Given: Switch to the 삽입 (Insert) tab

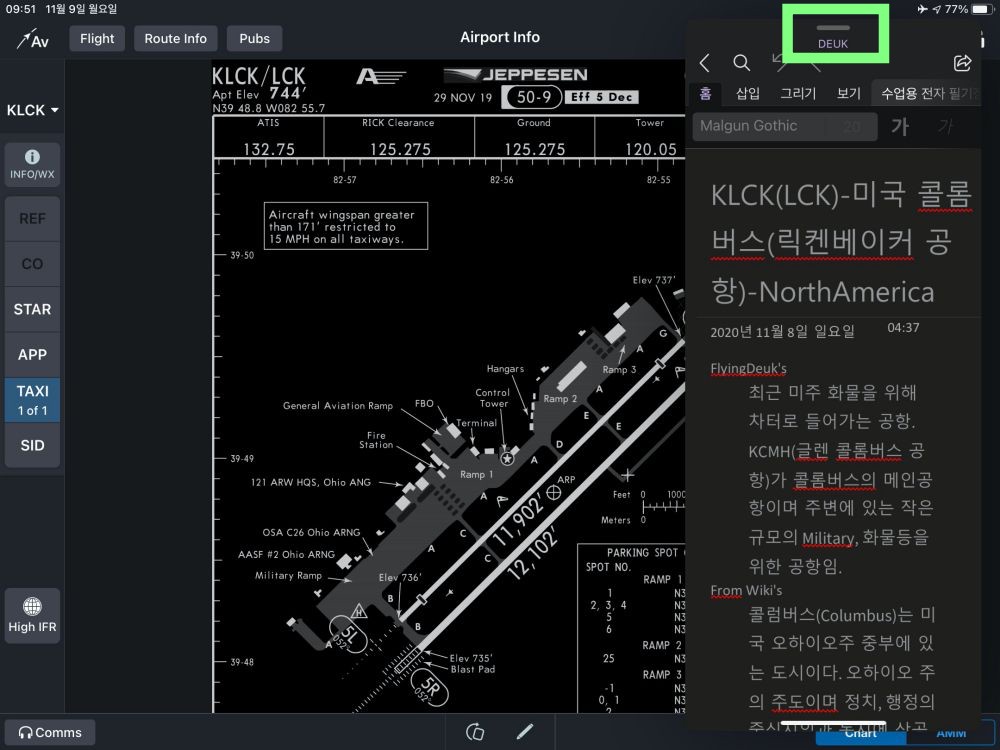Looking at the screenshot, I should [748, 94].
